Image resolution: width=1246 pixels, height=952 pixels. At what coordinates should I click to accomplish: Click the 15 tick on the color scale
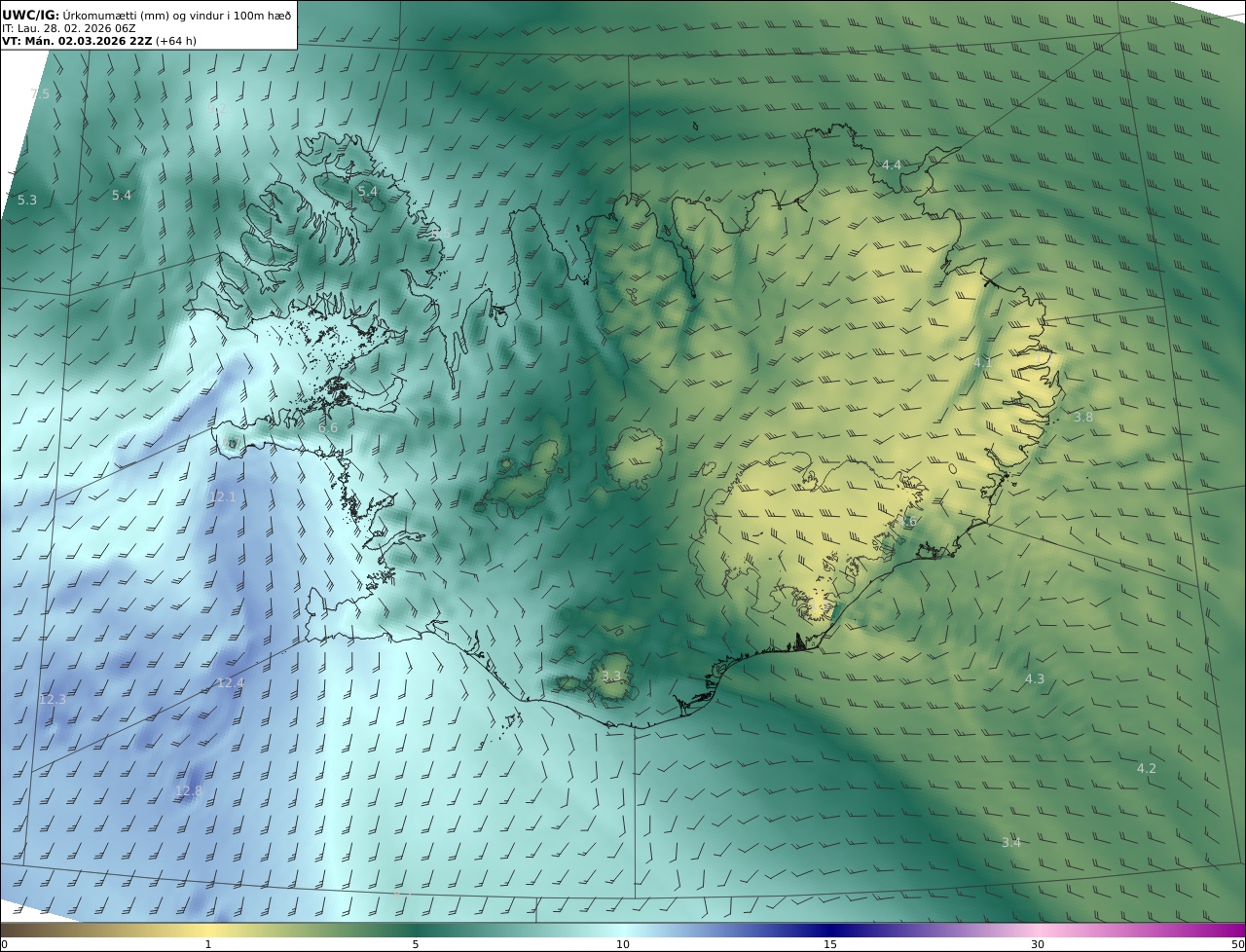click(830, 944)
